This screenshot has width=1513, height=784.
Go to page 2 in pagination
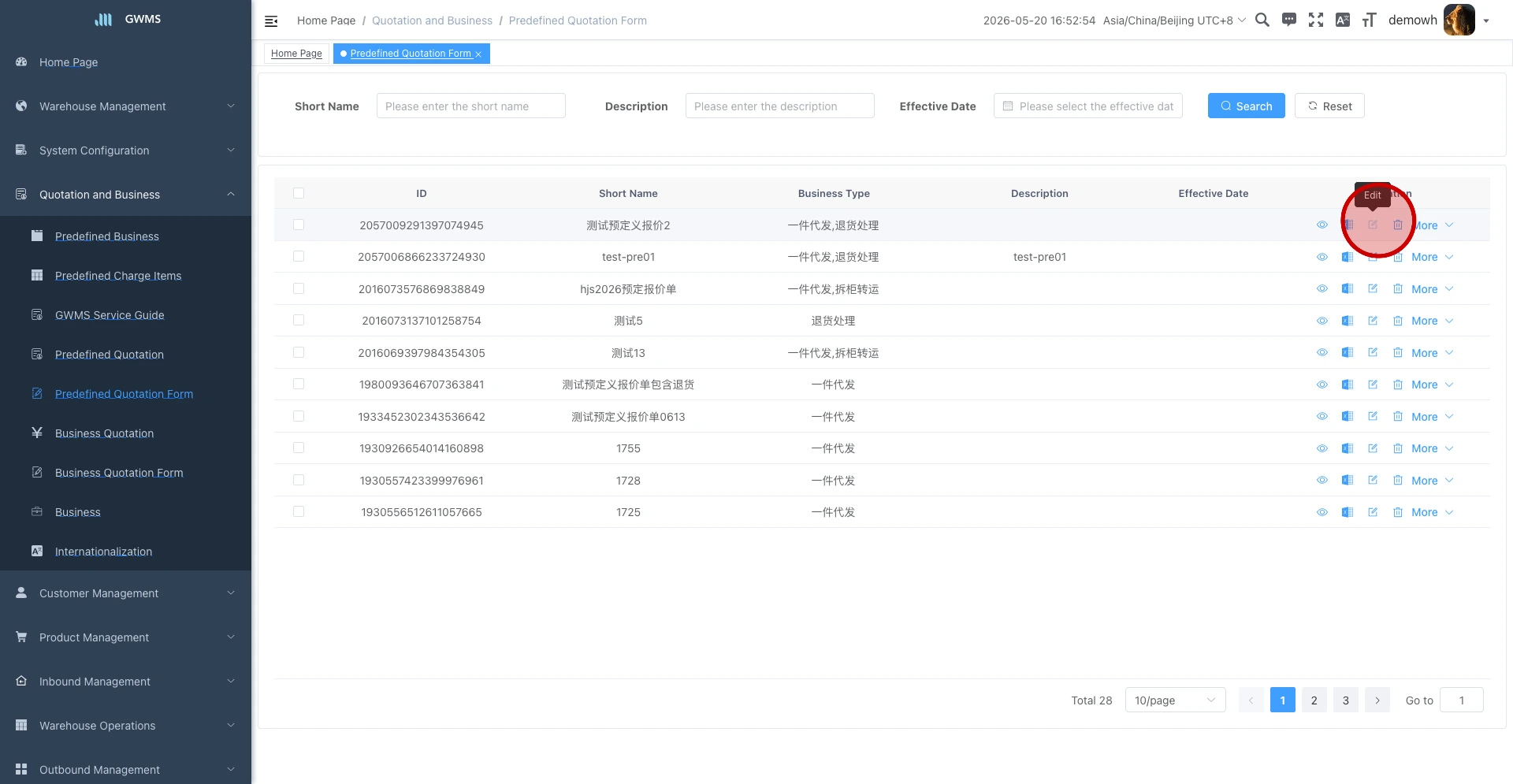[x=1314, y=700]
